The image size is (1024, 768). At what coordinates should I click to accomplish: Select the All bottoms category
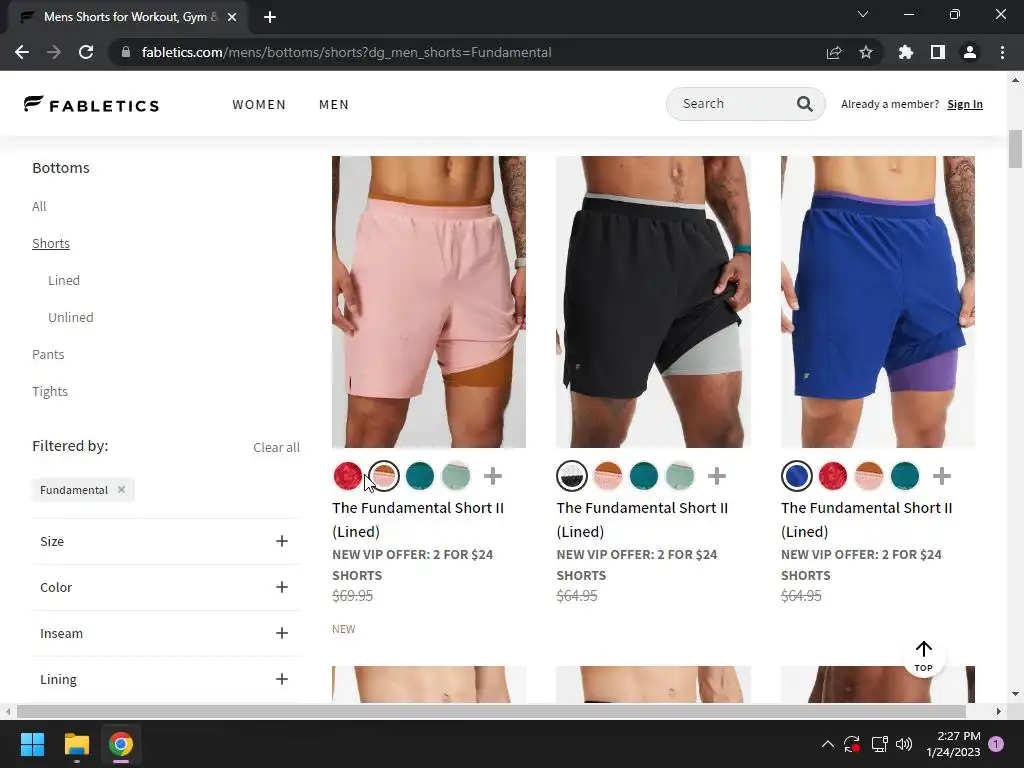pos(39,206)
